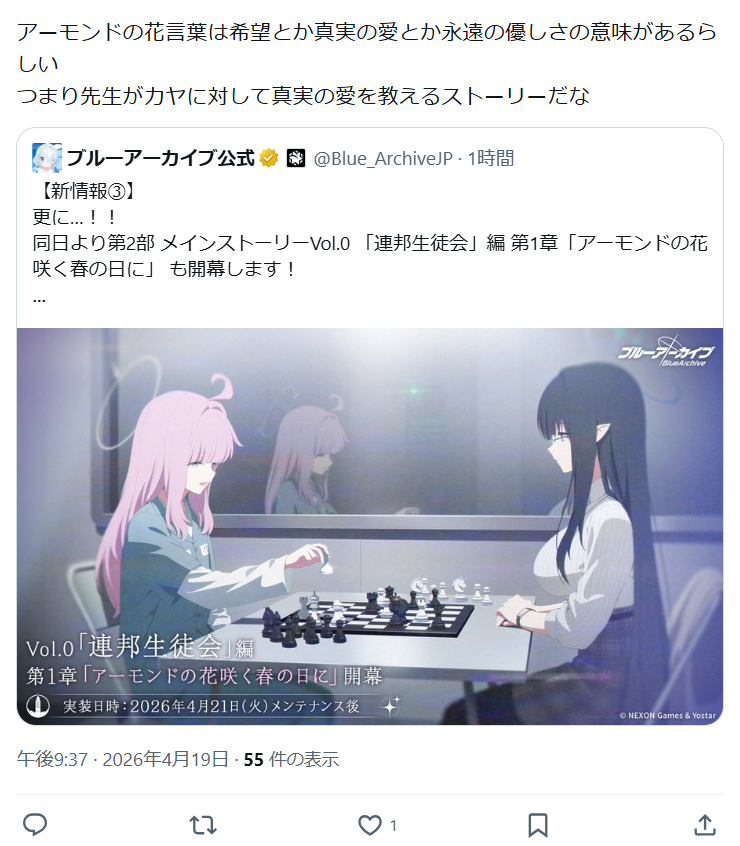
Task: Like the tweet with heart icon
Action: [370, 825]
